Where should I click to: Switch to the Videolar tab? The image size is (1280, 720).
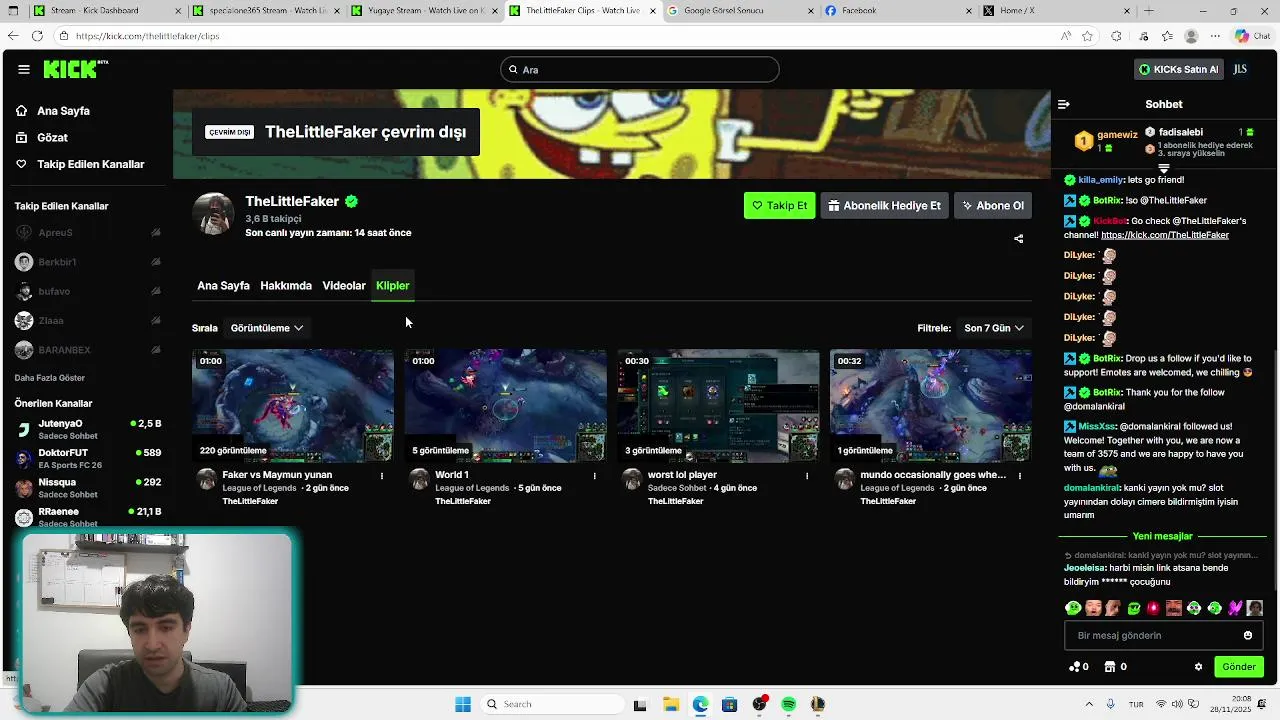tap(344, 285)
